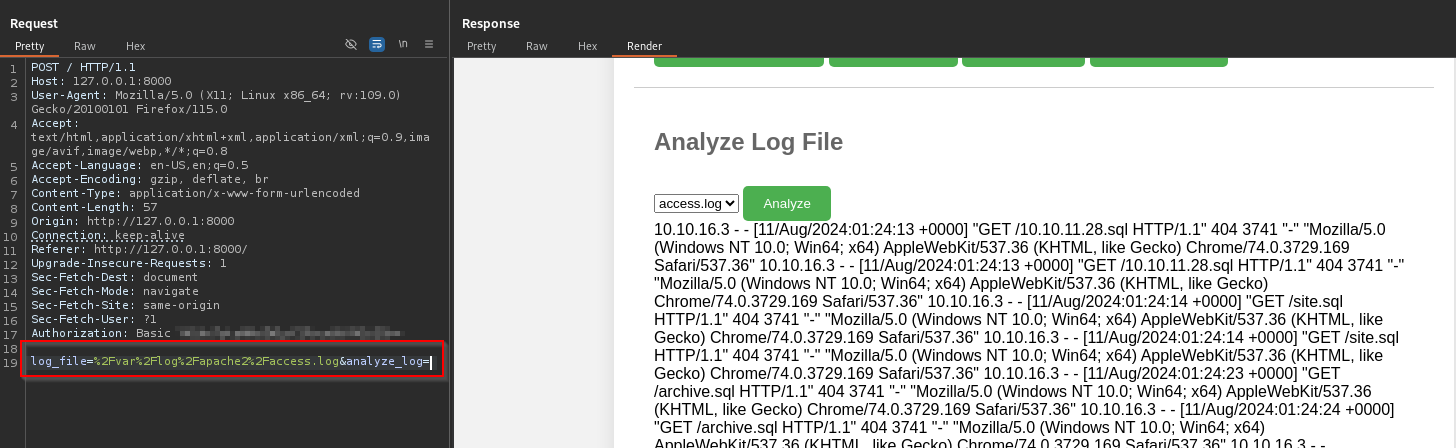
Task: Click the 'Accept:' header on line 4
Action: point(55,123)
